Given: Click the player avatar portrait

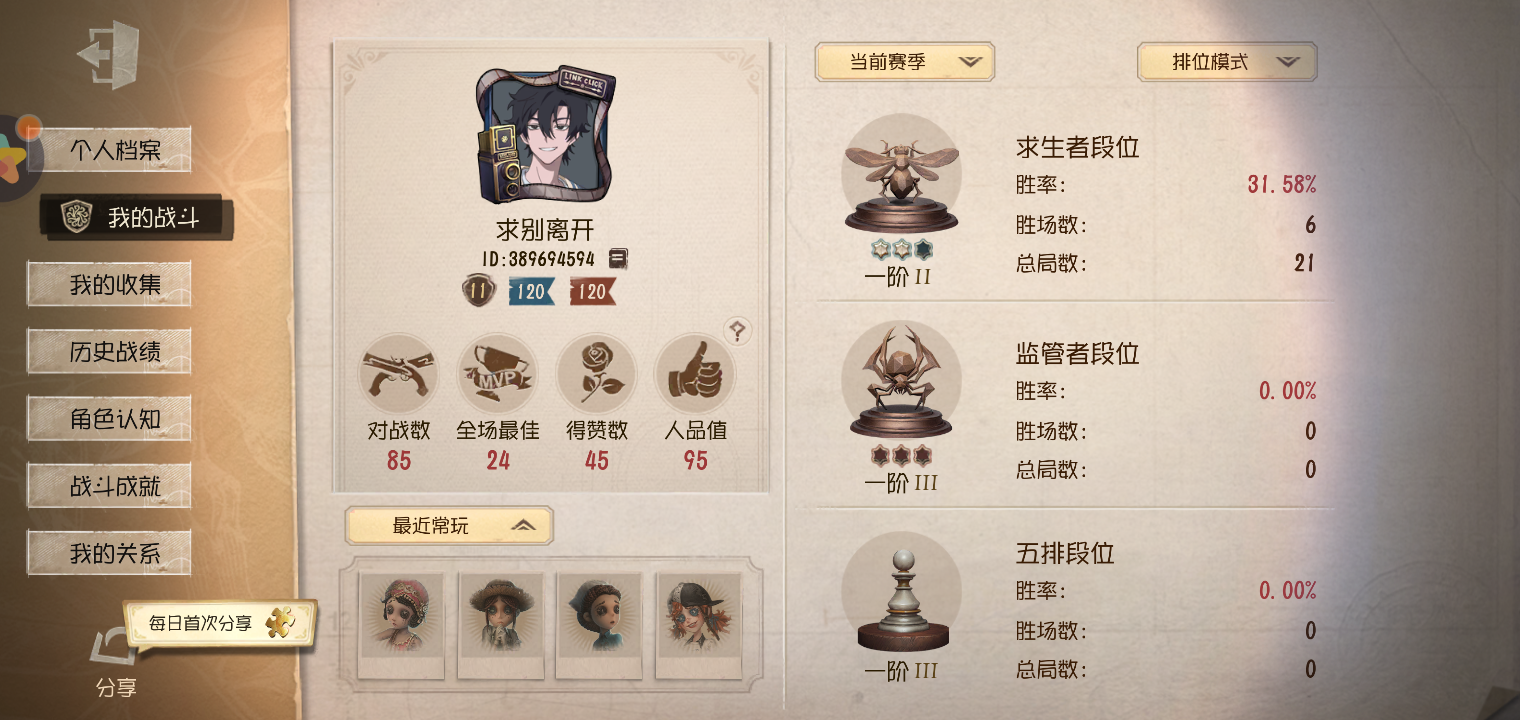Looking at the screenshot, I should [x=545, y=136].
